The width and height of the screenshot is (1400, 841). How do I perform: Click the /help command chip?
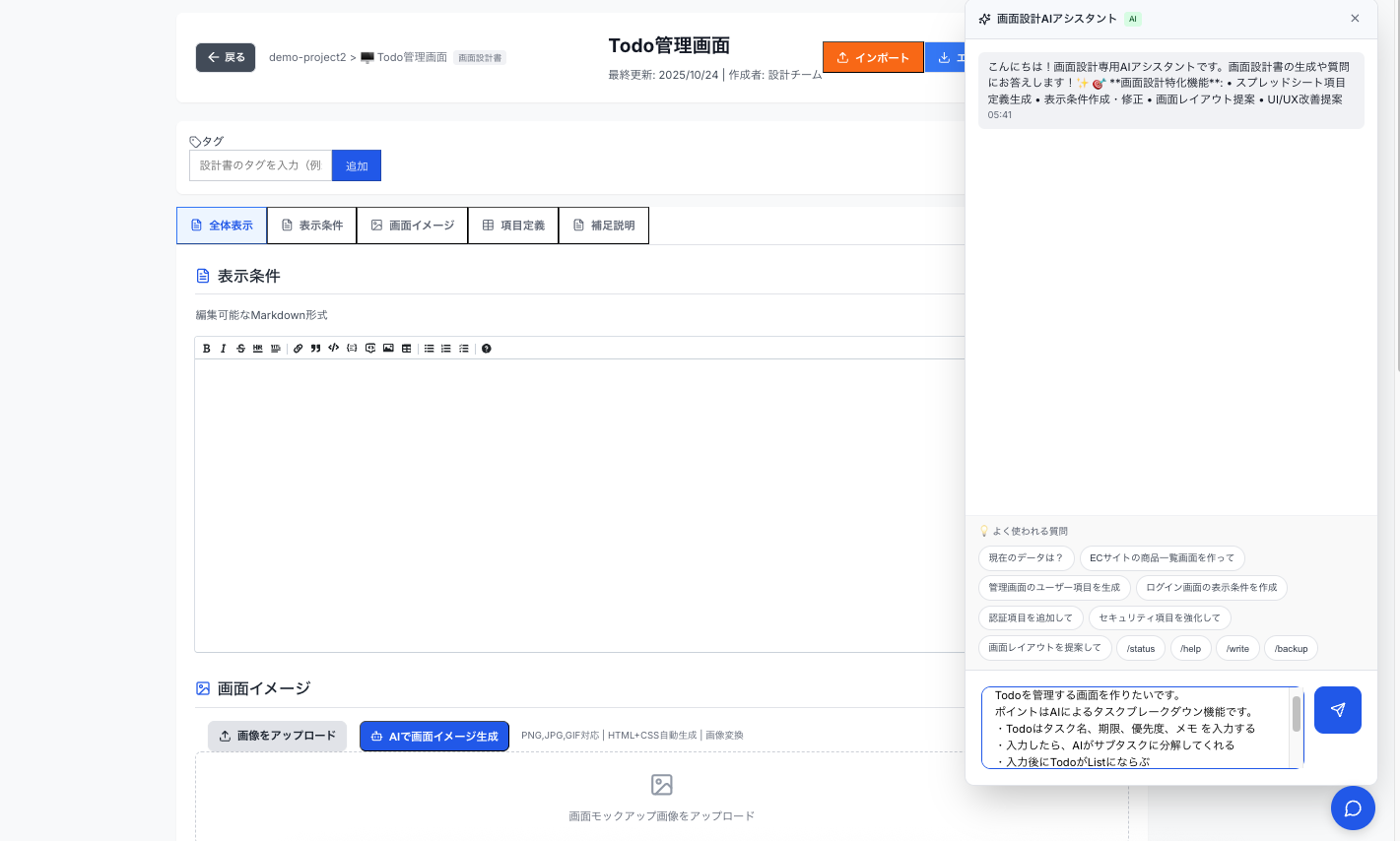(1191, 649)
